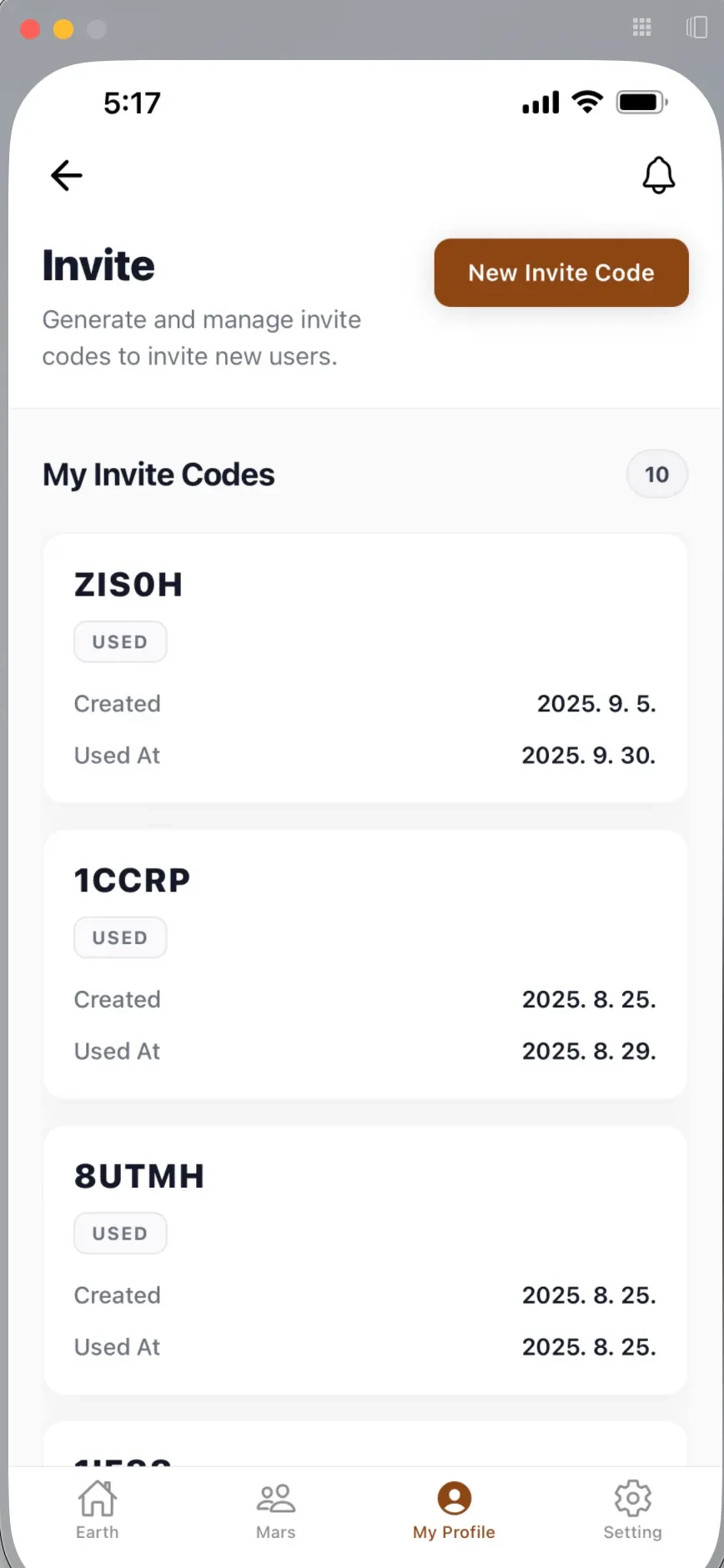Switch to the Mars tab

tap(275, 1510)
